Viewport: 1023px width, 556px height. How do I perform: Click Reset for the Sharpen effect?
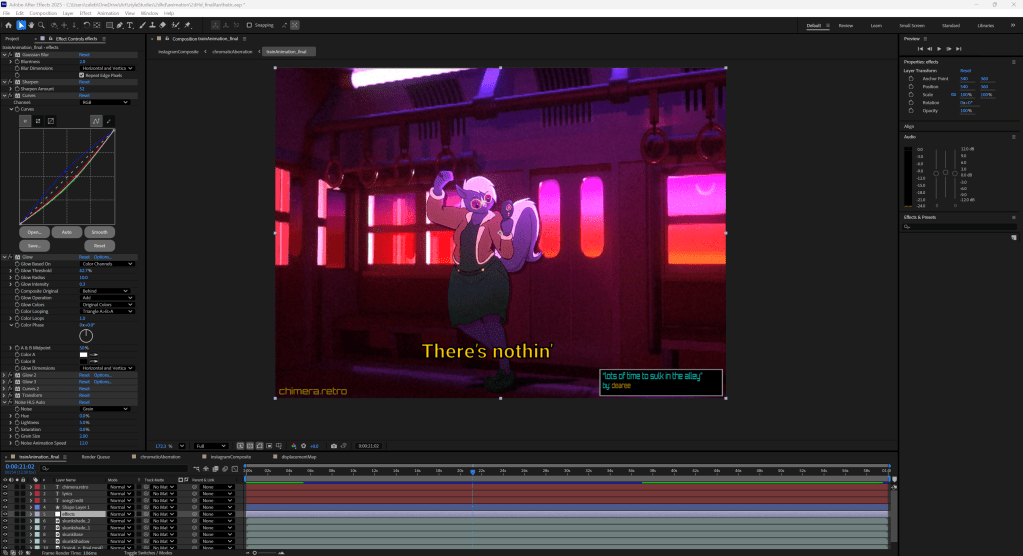point(85,82)
